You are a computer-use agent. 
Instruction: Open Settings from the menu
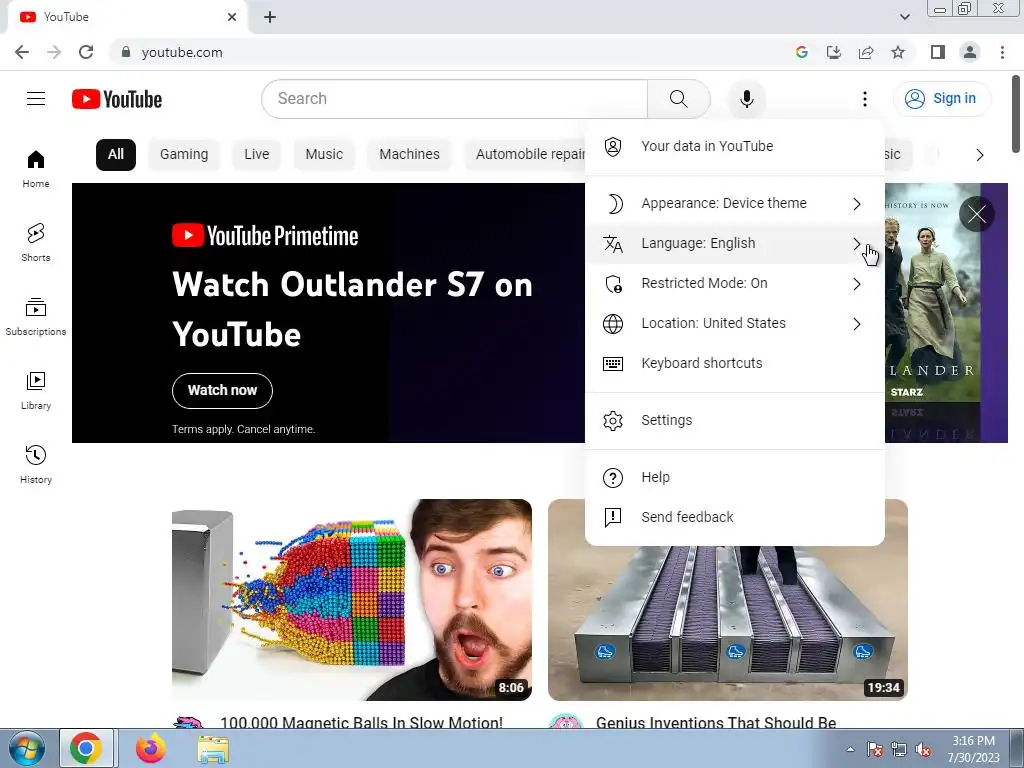coord(735,421)
